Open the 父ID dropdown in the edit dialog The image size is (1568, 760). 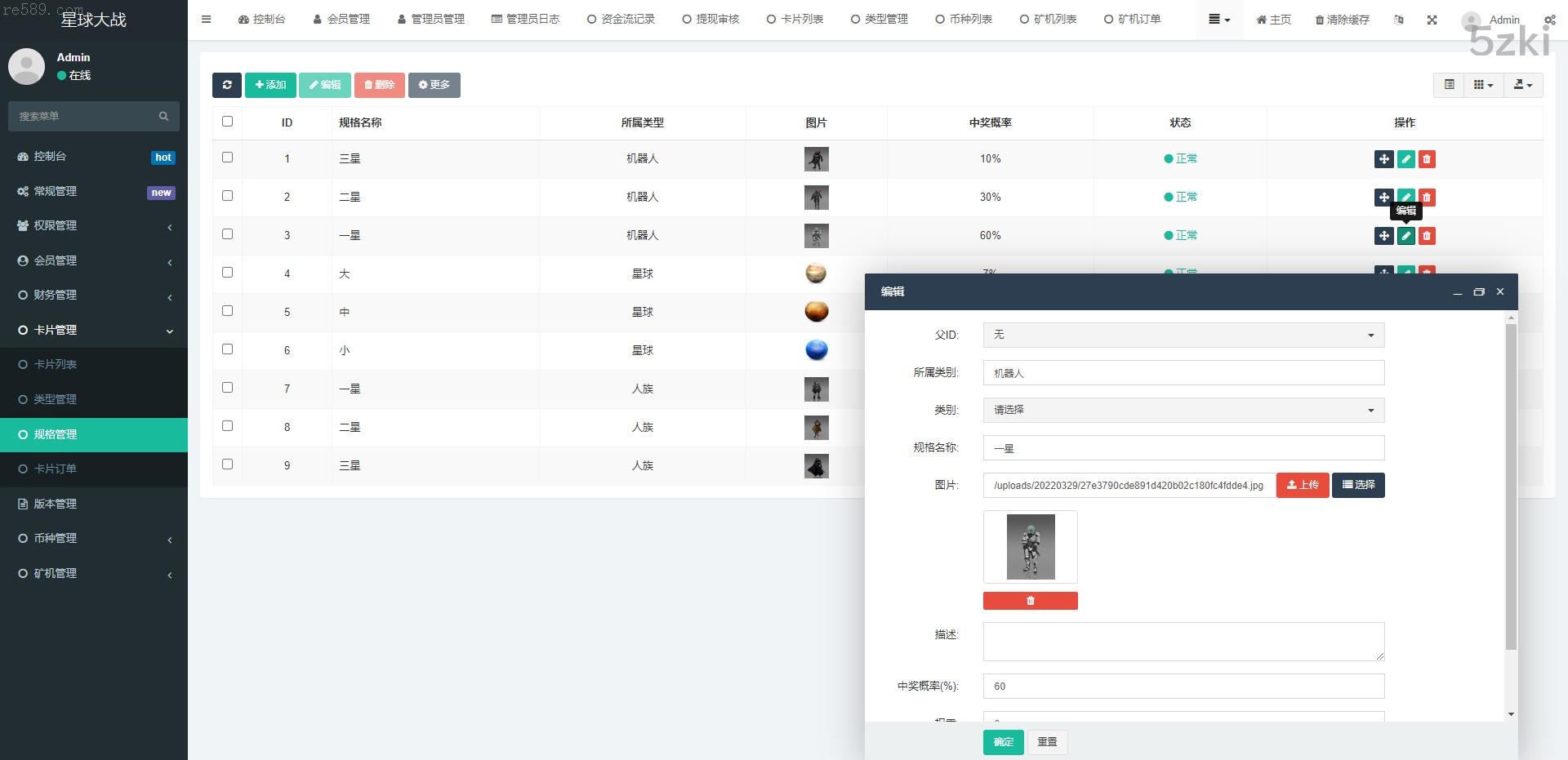coord(1183,335)
